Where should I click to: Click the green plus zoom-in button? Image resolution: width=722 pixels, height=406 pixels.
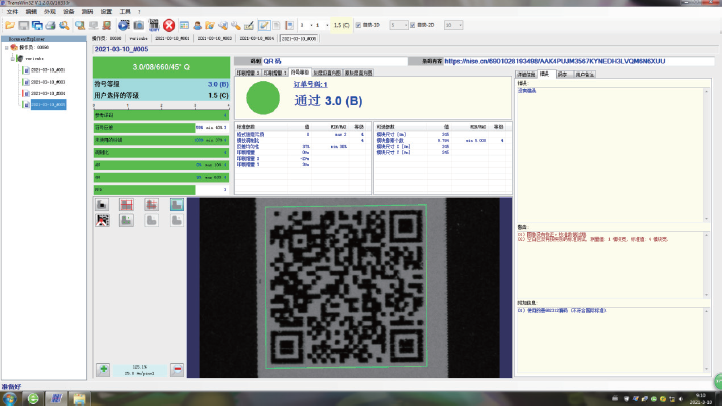click(103, 369)
